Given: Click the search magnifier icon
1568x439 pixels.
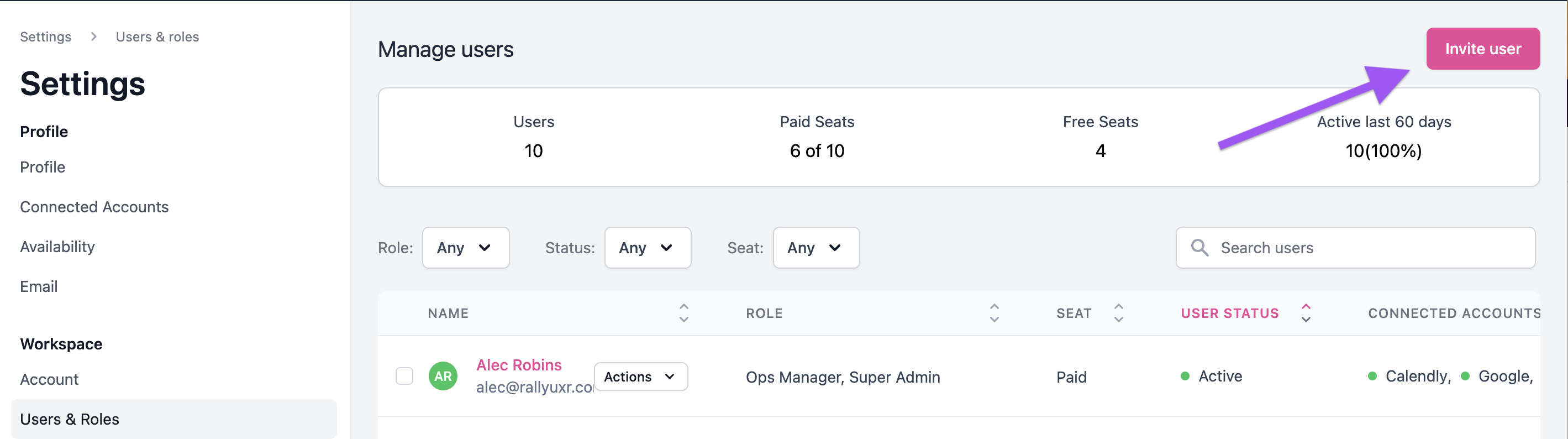Looking at the screenshot, I should point(1199,248).
